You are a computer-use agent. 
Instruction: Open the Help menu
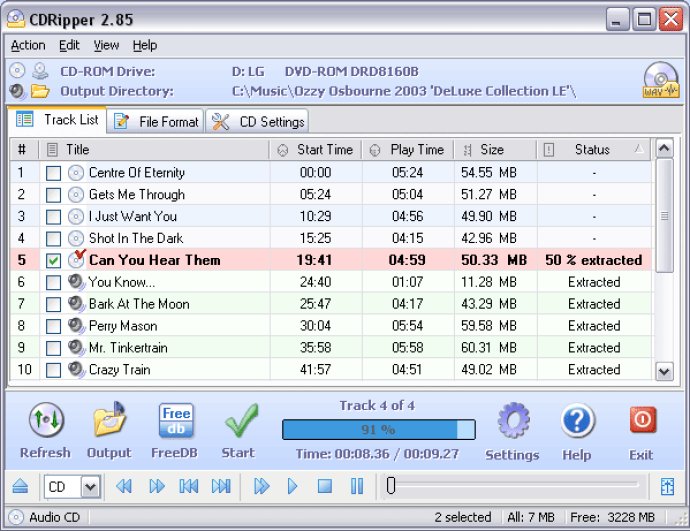coord(145,45)
